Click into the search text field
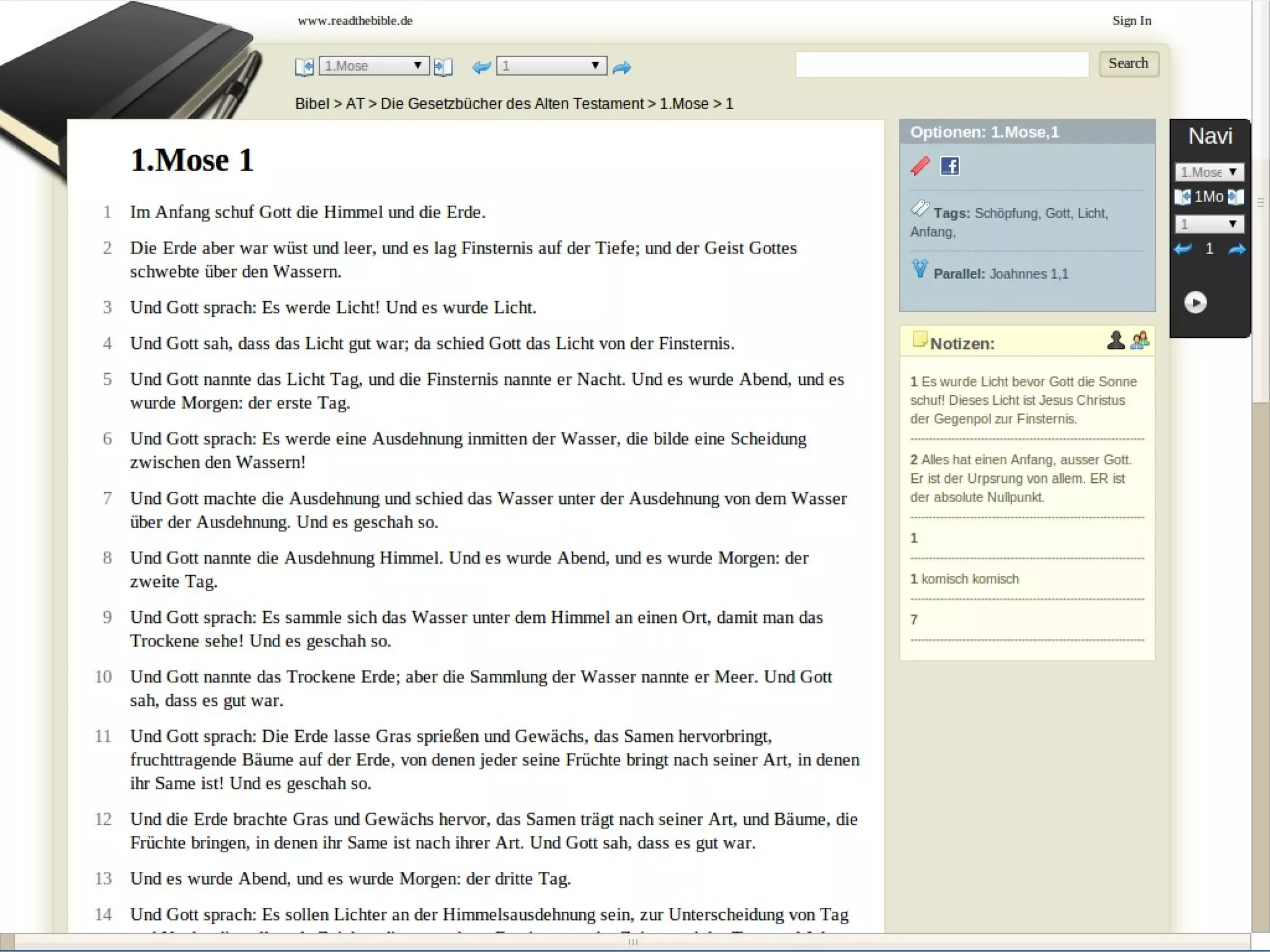This screenshot has height=952, width=1270. point(941,64)
